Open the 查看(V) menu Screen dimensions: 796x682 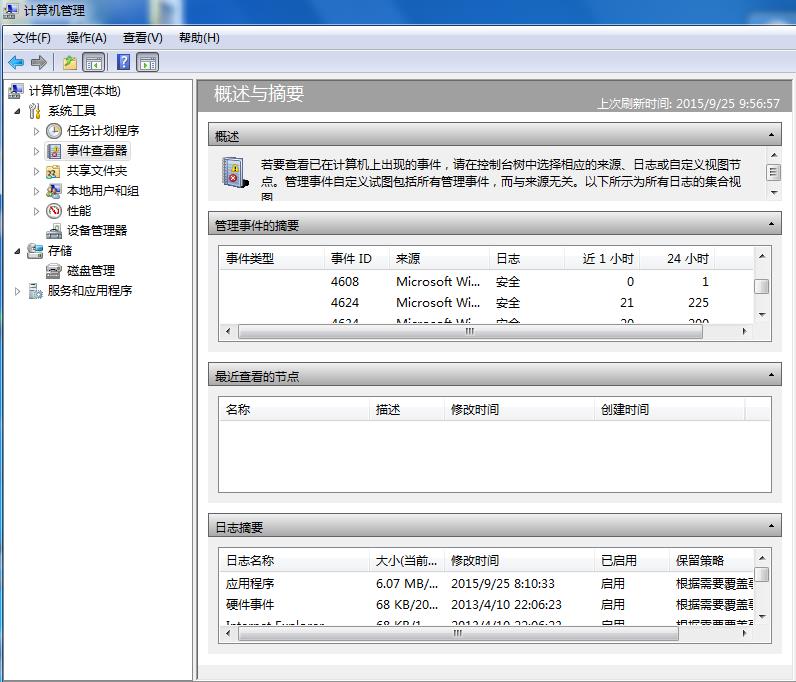tap(142, 38)
